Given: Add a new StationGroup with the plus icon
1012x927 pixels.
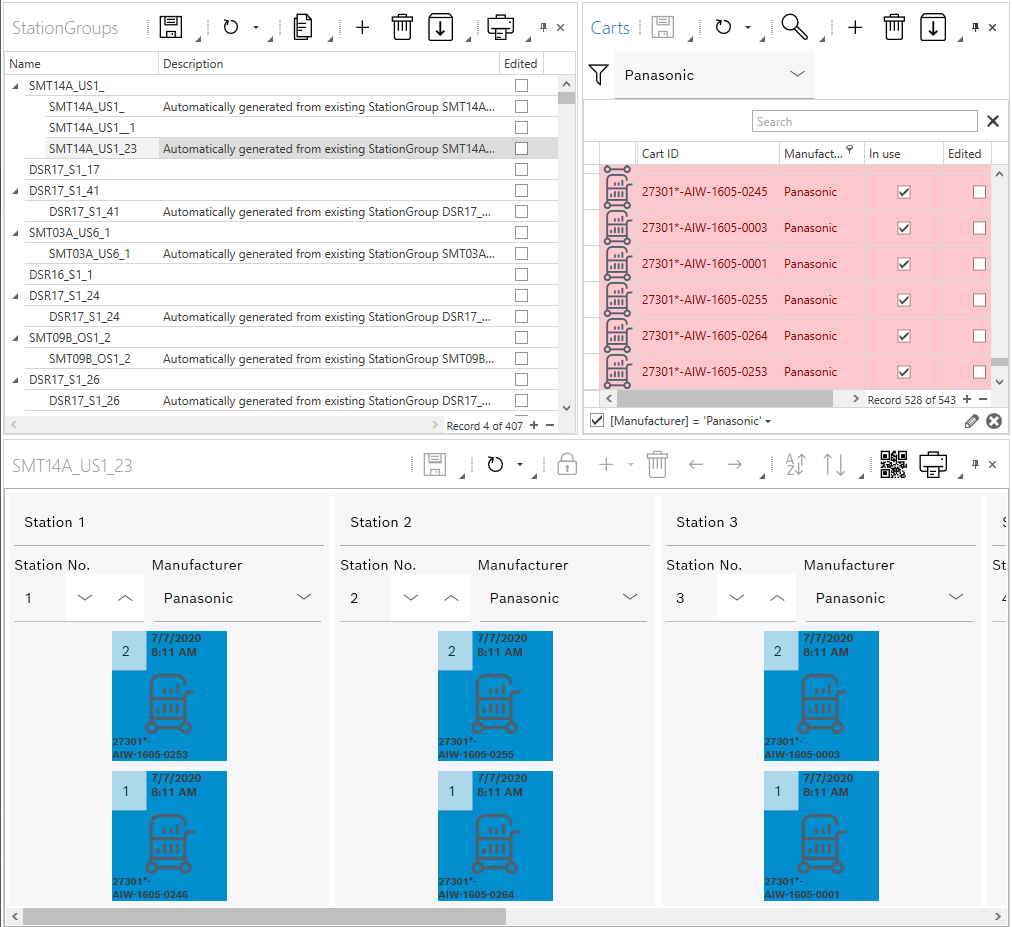Looking at the screenshot, I should coord(363,27).
